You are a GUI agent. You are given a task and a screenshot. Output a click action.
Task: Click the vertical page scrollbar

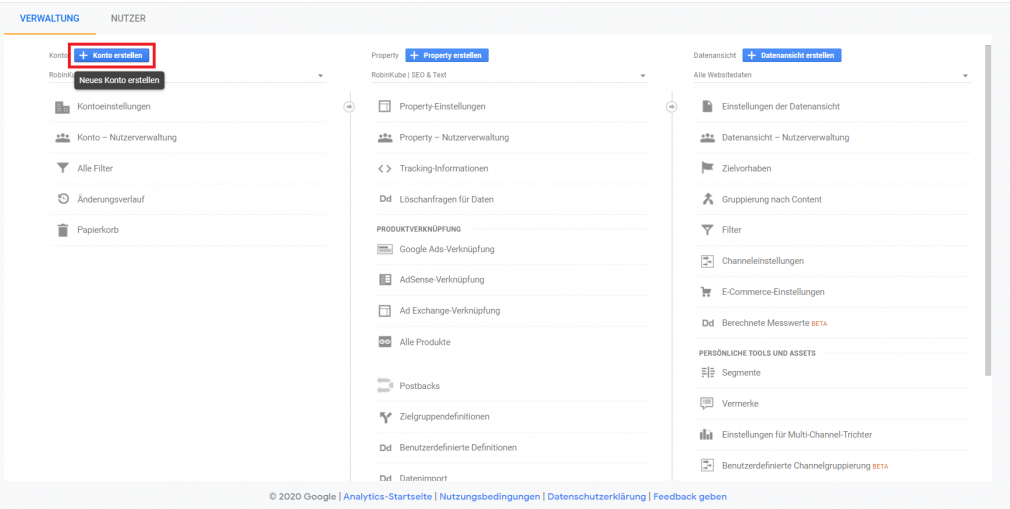pyautogui.click(x=988, y=209)
